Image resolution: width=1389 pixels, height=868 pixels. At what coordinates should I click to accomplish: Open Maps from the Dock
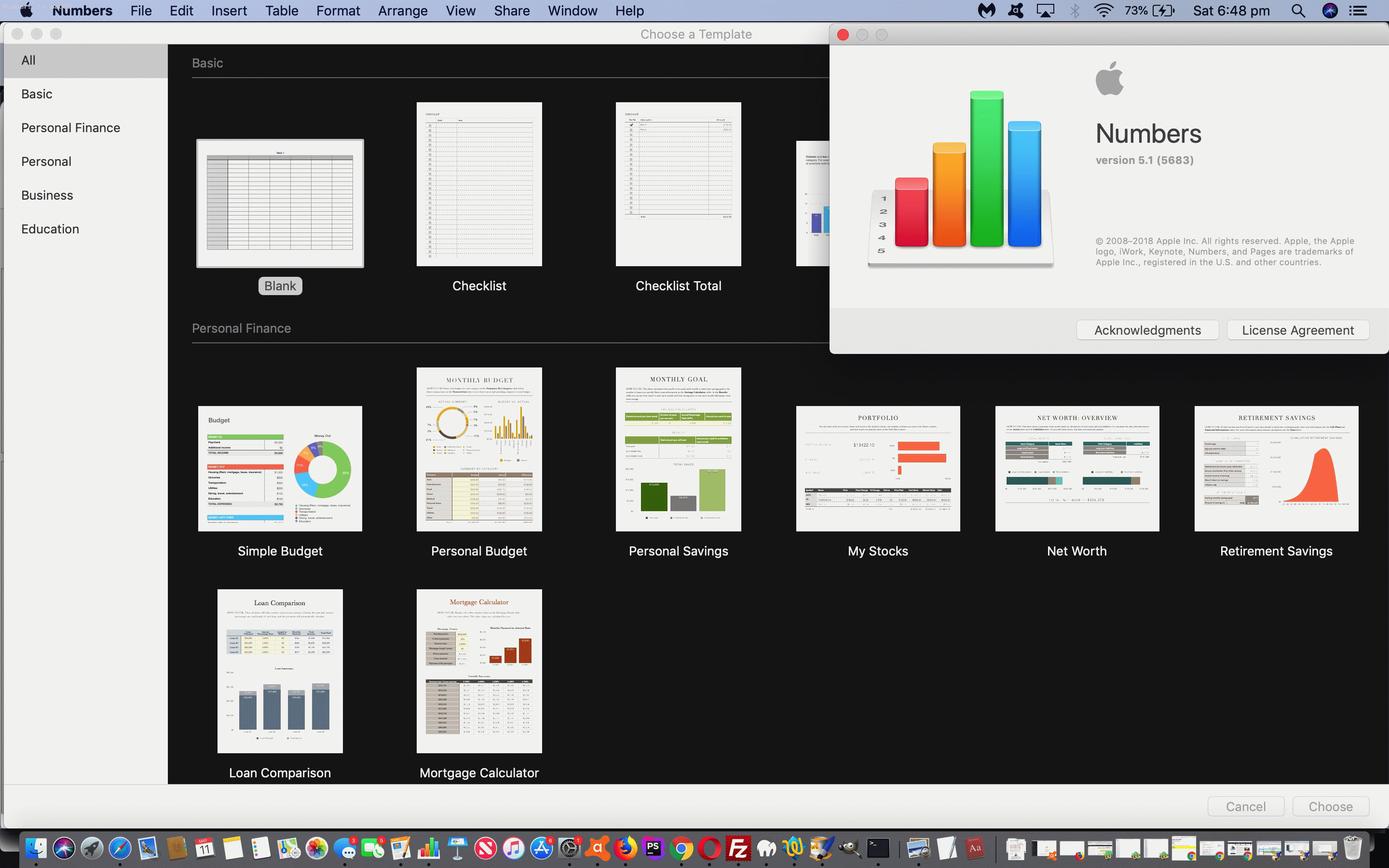pyautogui.click(x=288, y=849)
